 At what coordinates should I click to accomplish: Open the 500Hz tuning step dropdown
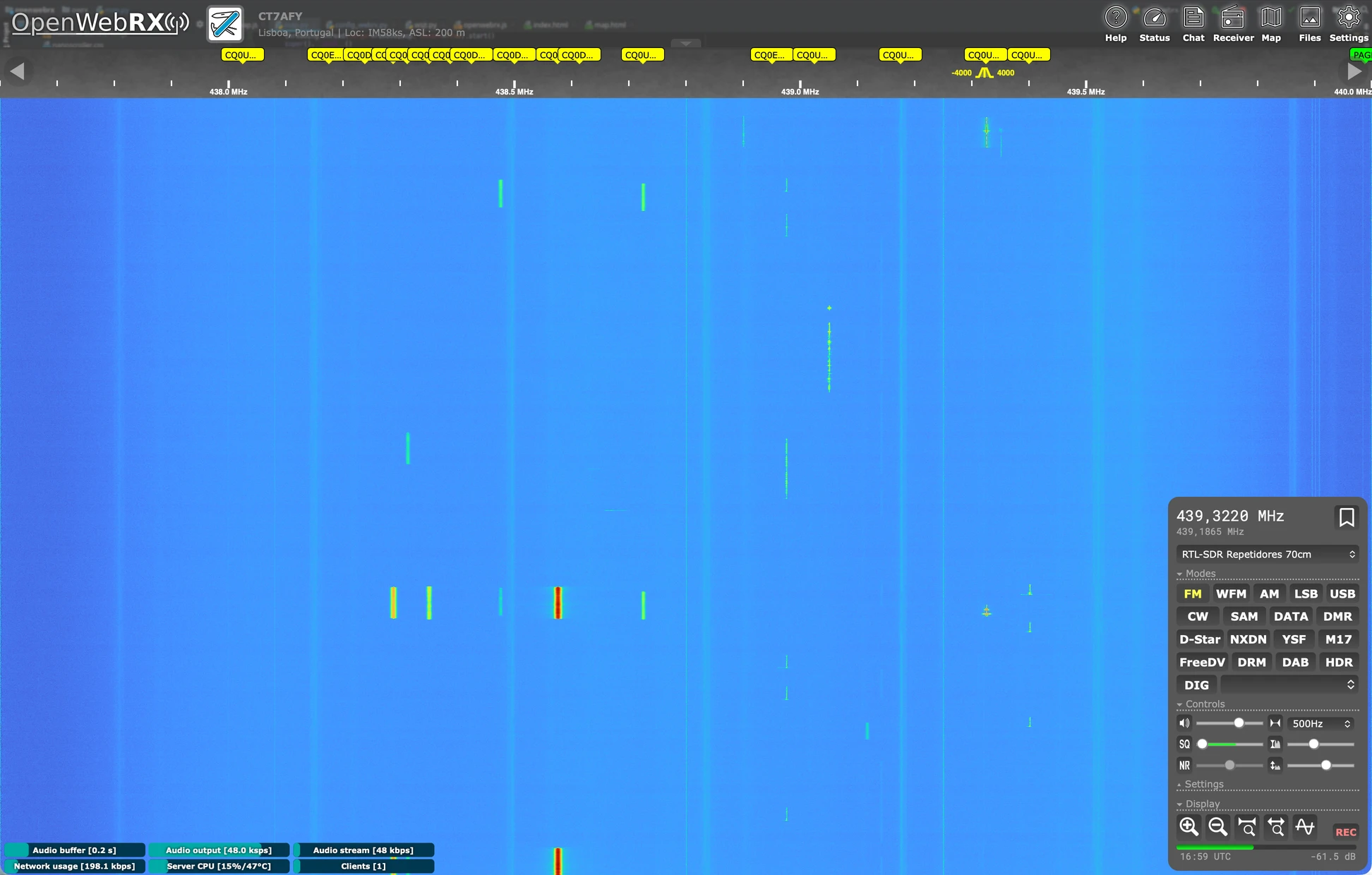point(1321,723)
